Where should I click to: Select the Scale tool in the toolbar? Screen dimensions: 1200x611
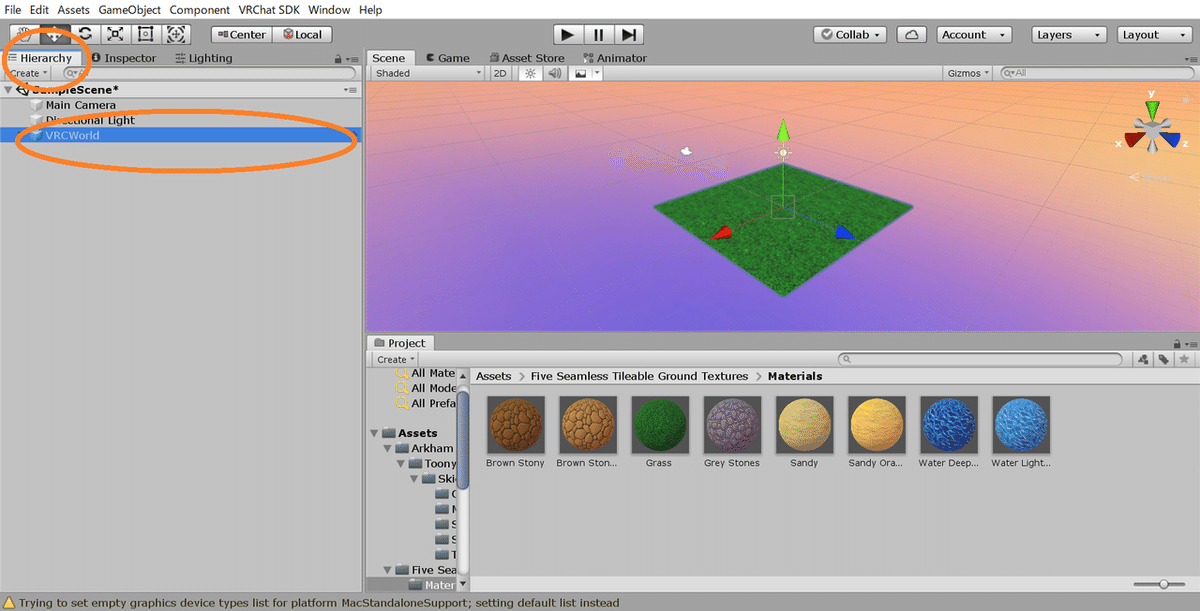coord(116,34)
